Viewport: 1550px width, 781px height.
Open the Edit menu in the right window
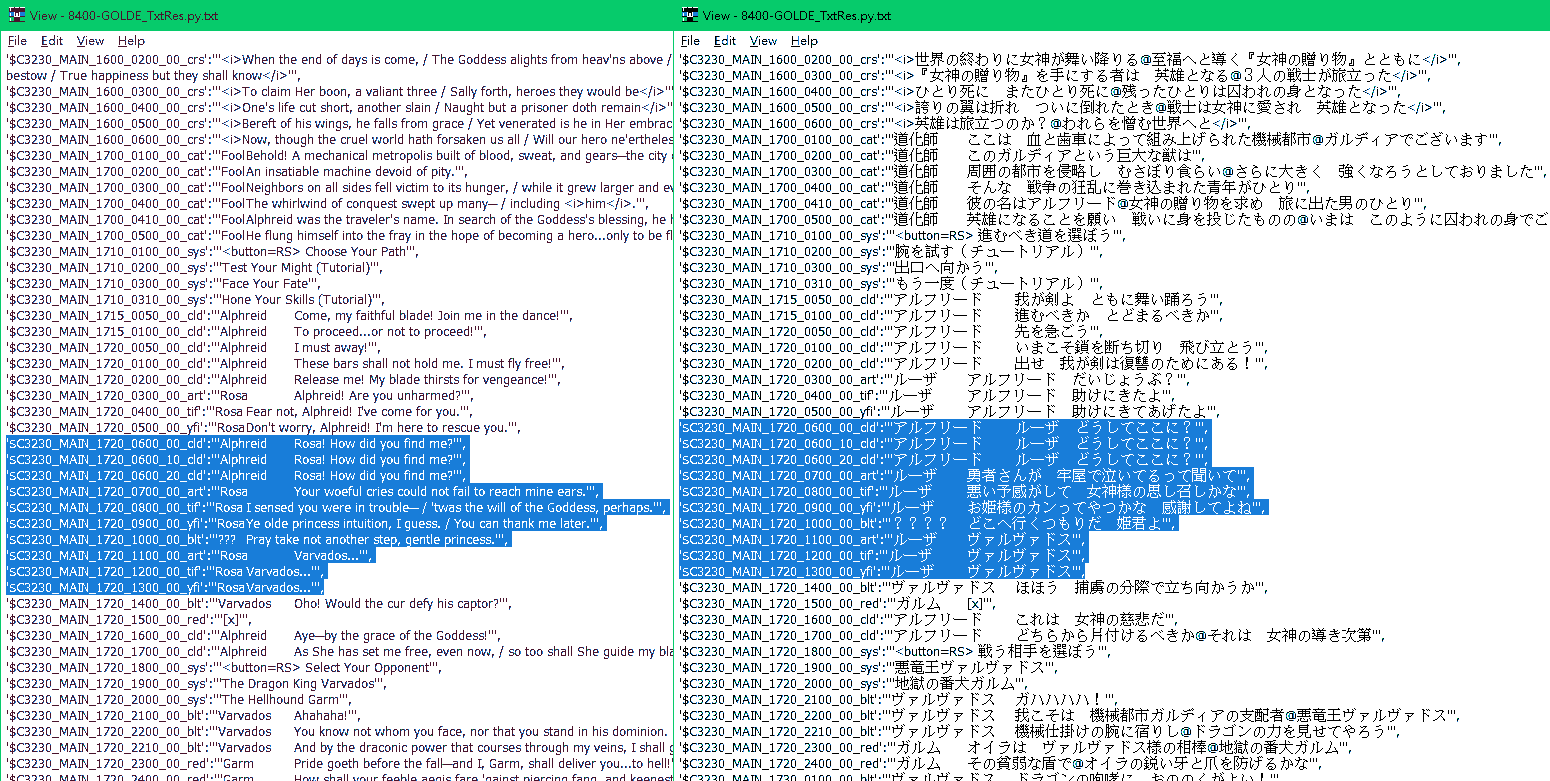coord(725,41)
